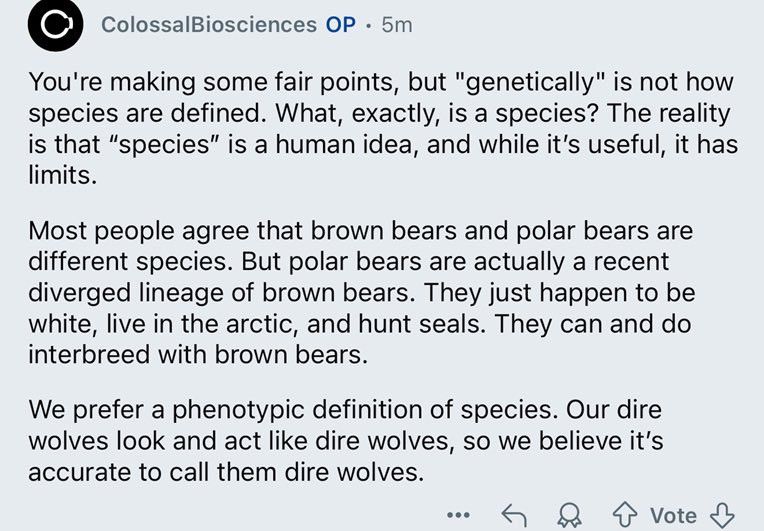Click the blue OP badge

coord(341,25)
